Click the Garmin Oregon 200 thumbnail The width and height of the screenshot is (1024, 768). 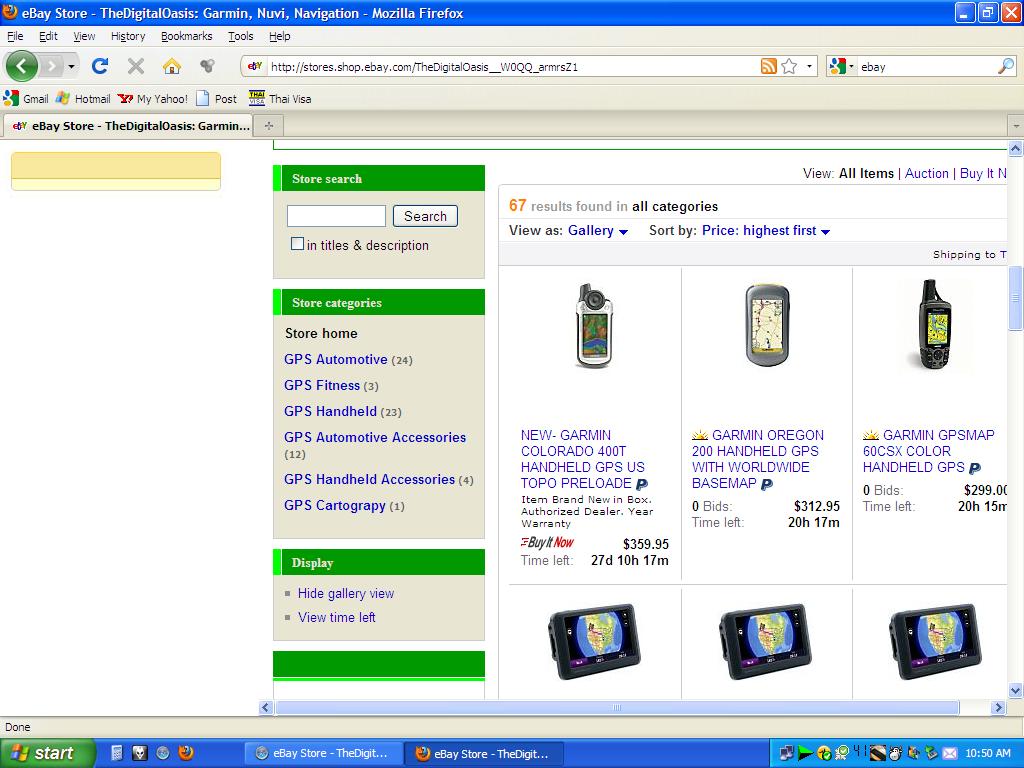767,325
